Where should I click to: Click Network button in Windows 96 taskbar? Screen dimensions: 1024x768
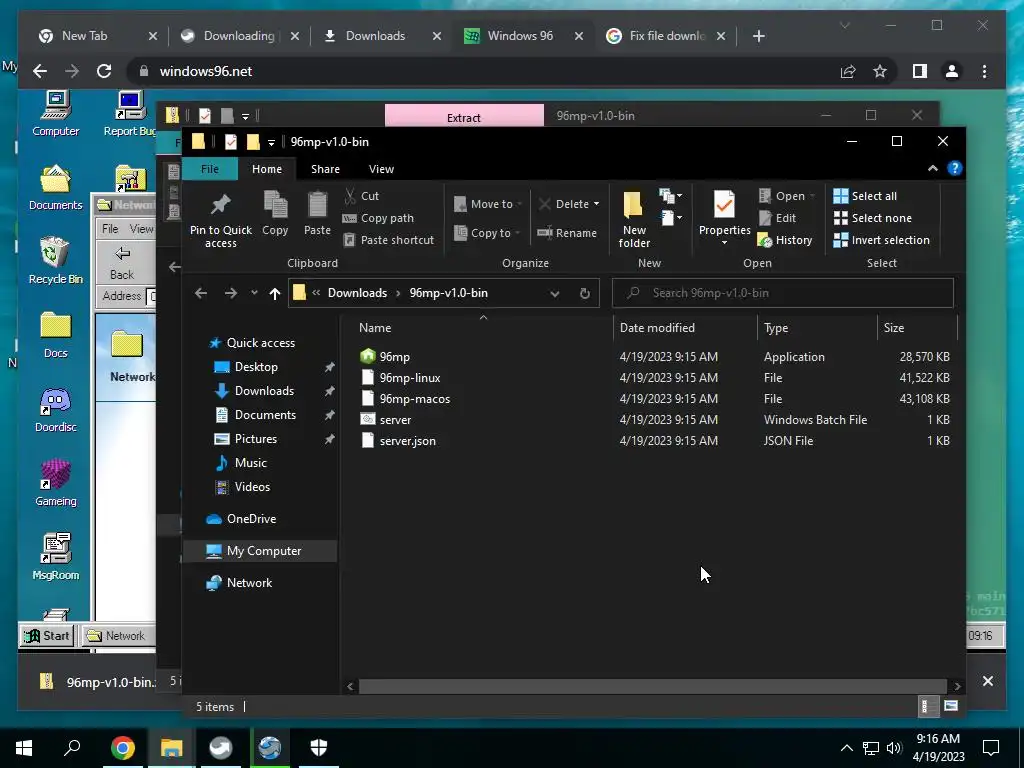pyautogui.click(x=118, y=635)
